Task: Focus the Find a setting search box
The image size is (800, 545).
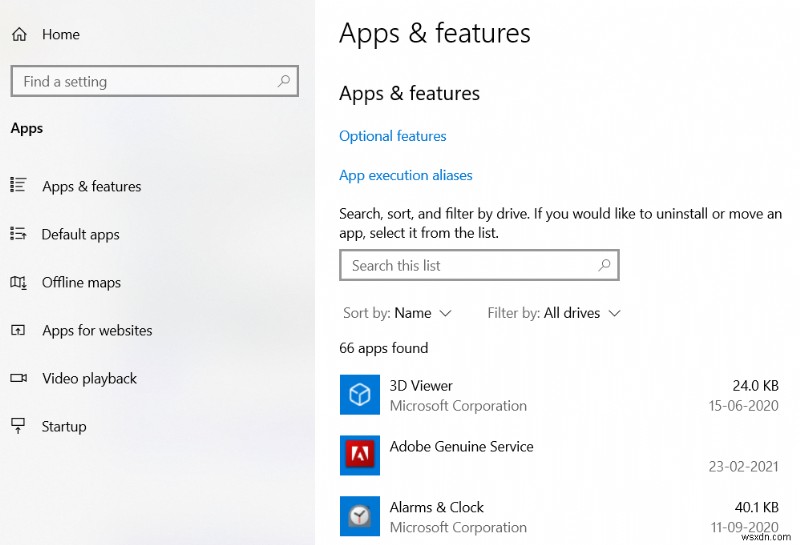Action: [145, 82]
